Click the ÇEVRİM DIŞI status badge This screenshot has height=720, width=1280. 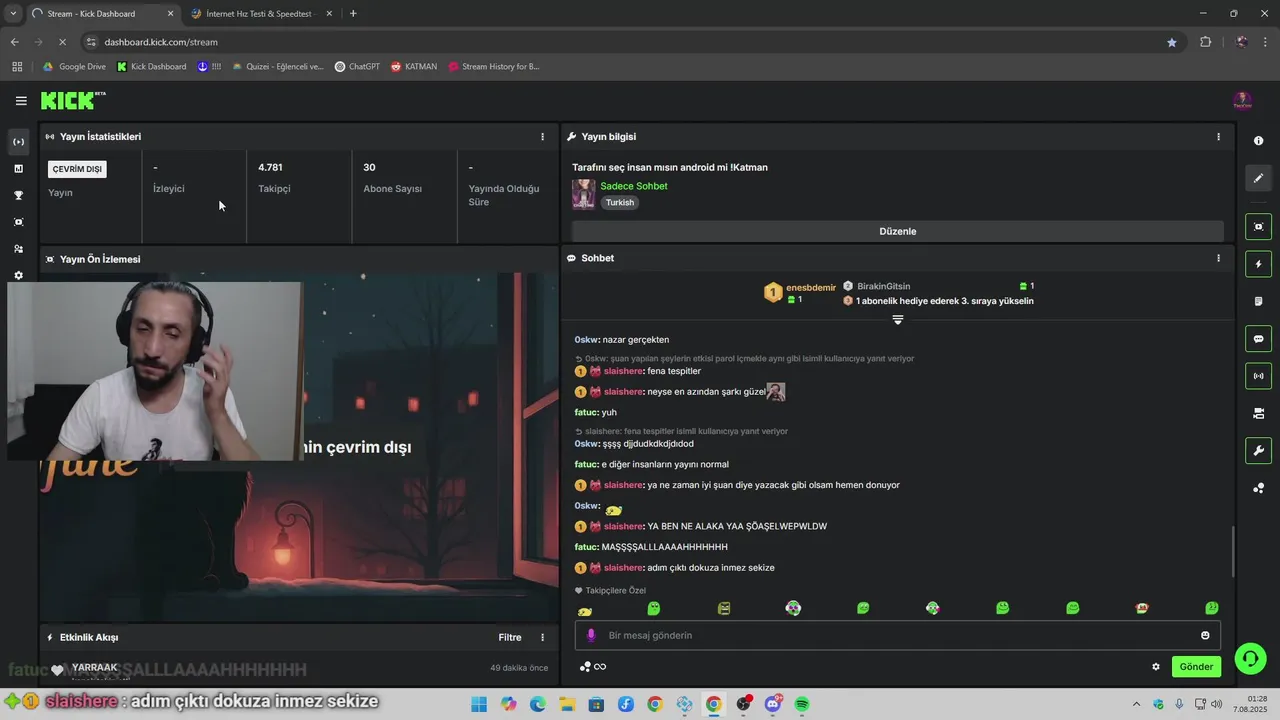tap(77, 169)
